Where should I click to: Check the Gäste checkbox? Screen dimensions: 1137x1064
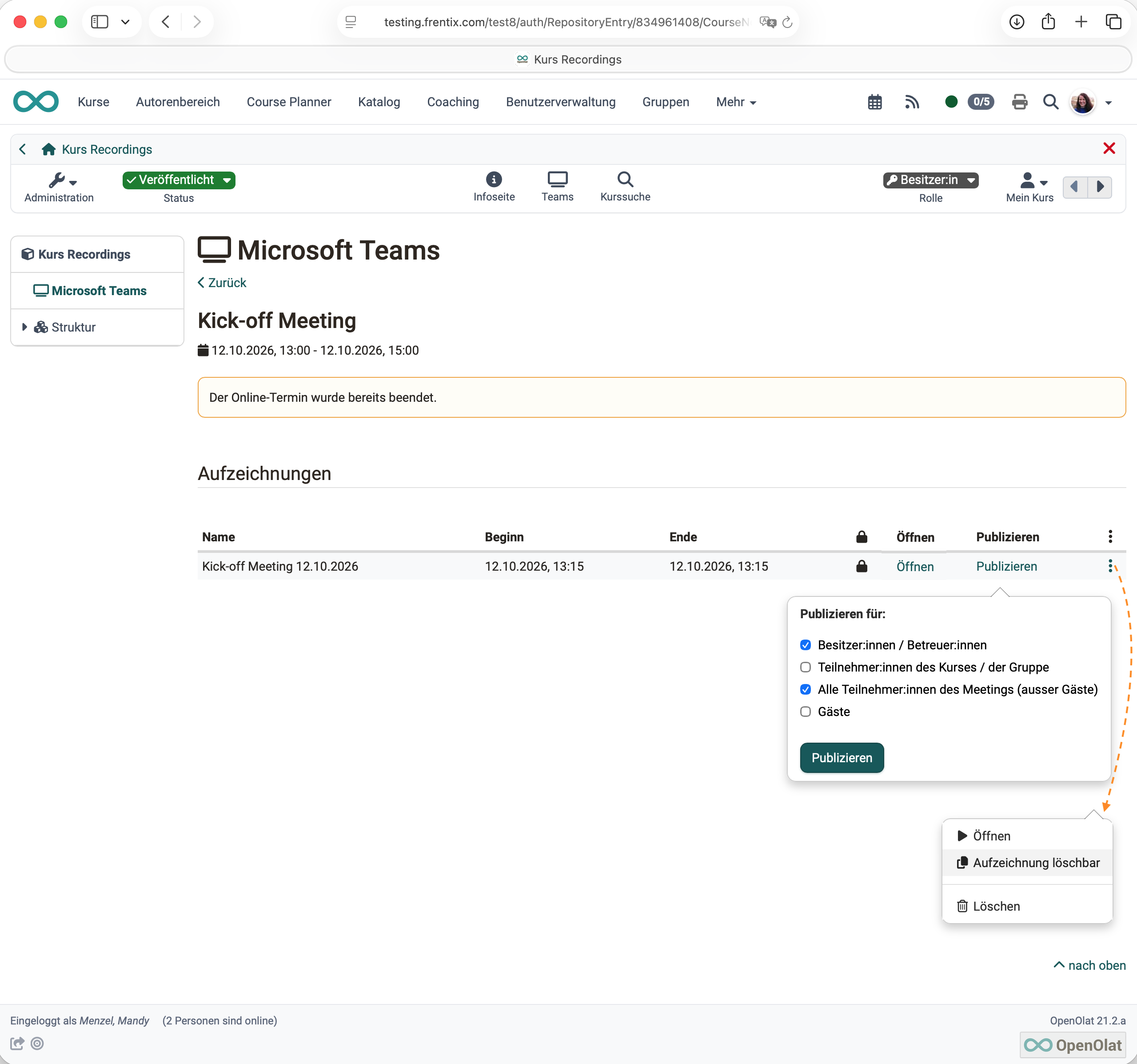(x=805, y=712)
